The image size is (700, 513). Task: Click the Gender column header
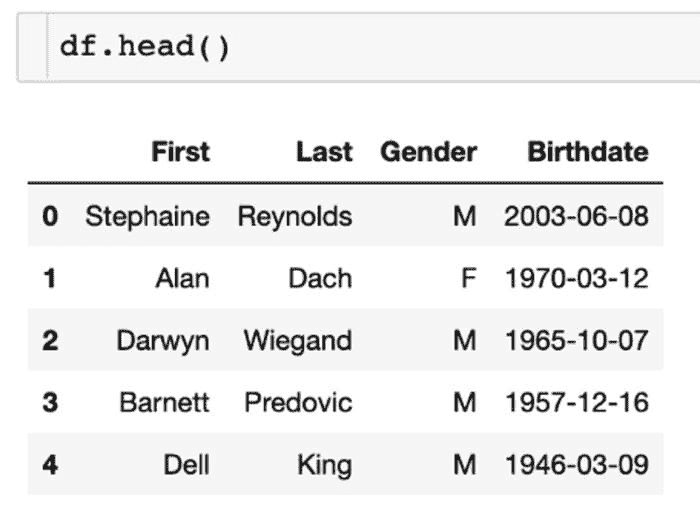coord(428,152)
